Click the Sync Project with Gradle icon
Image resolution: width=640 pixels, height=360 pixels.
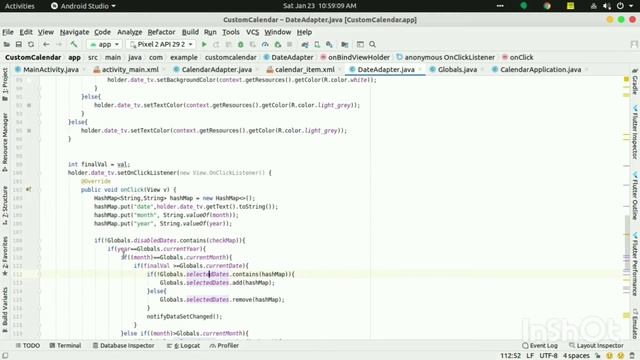click(x=304, y=44)
